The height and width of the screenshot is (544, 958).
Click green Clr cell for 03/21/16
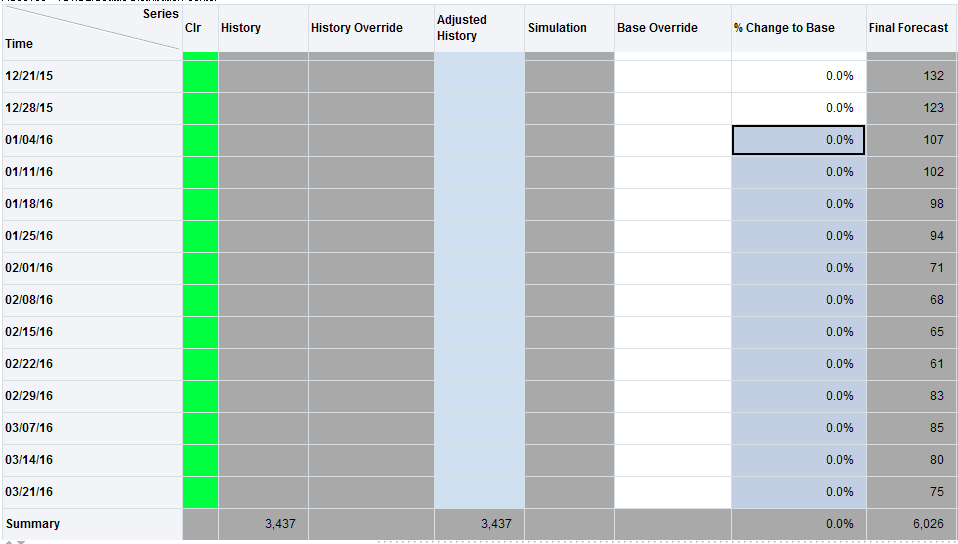(200, 492)
